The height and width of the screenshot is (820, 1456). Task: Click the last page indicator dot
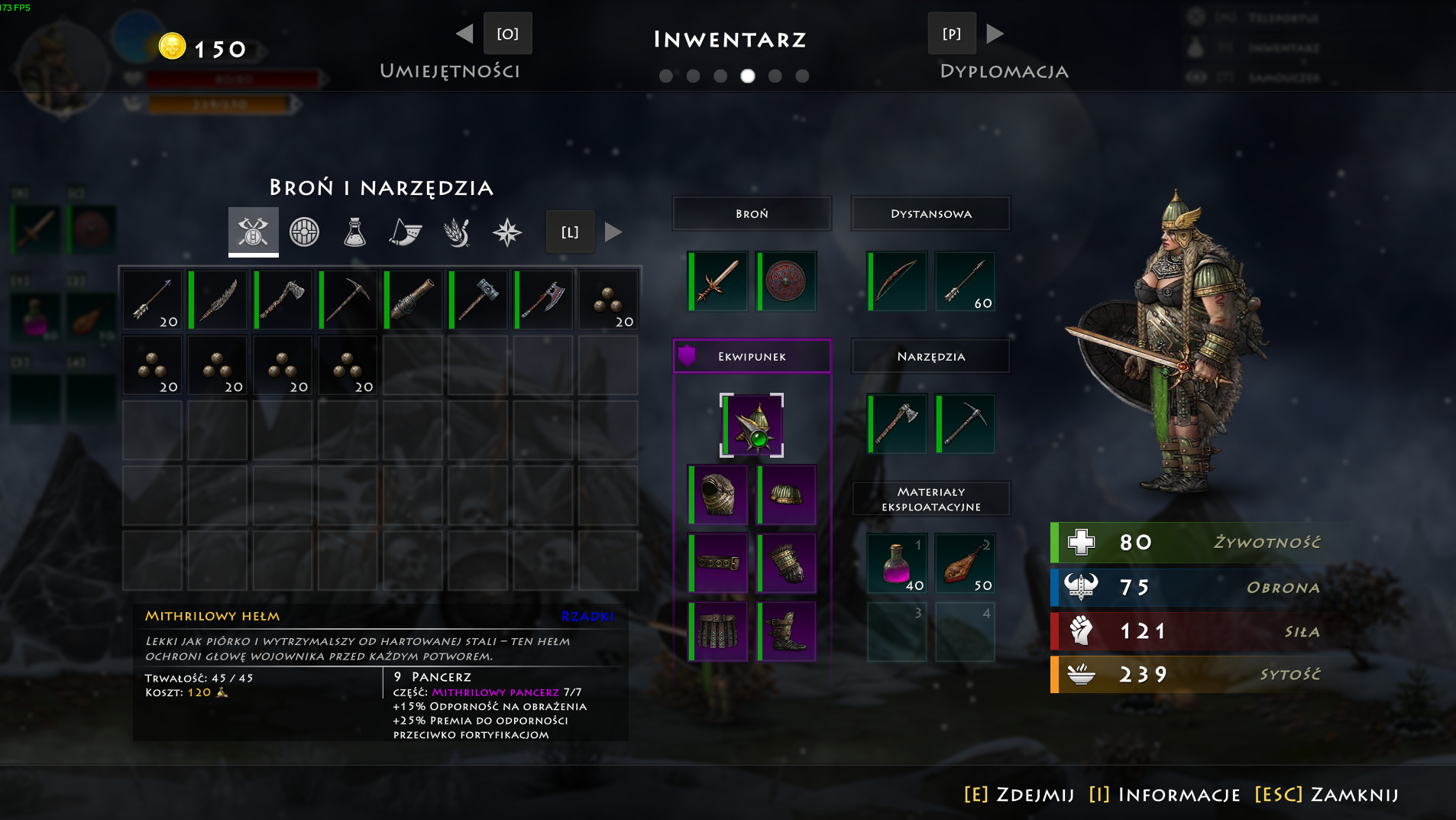pyautogui.click(x=802, y=76)
